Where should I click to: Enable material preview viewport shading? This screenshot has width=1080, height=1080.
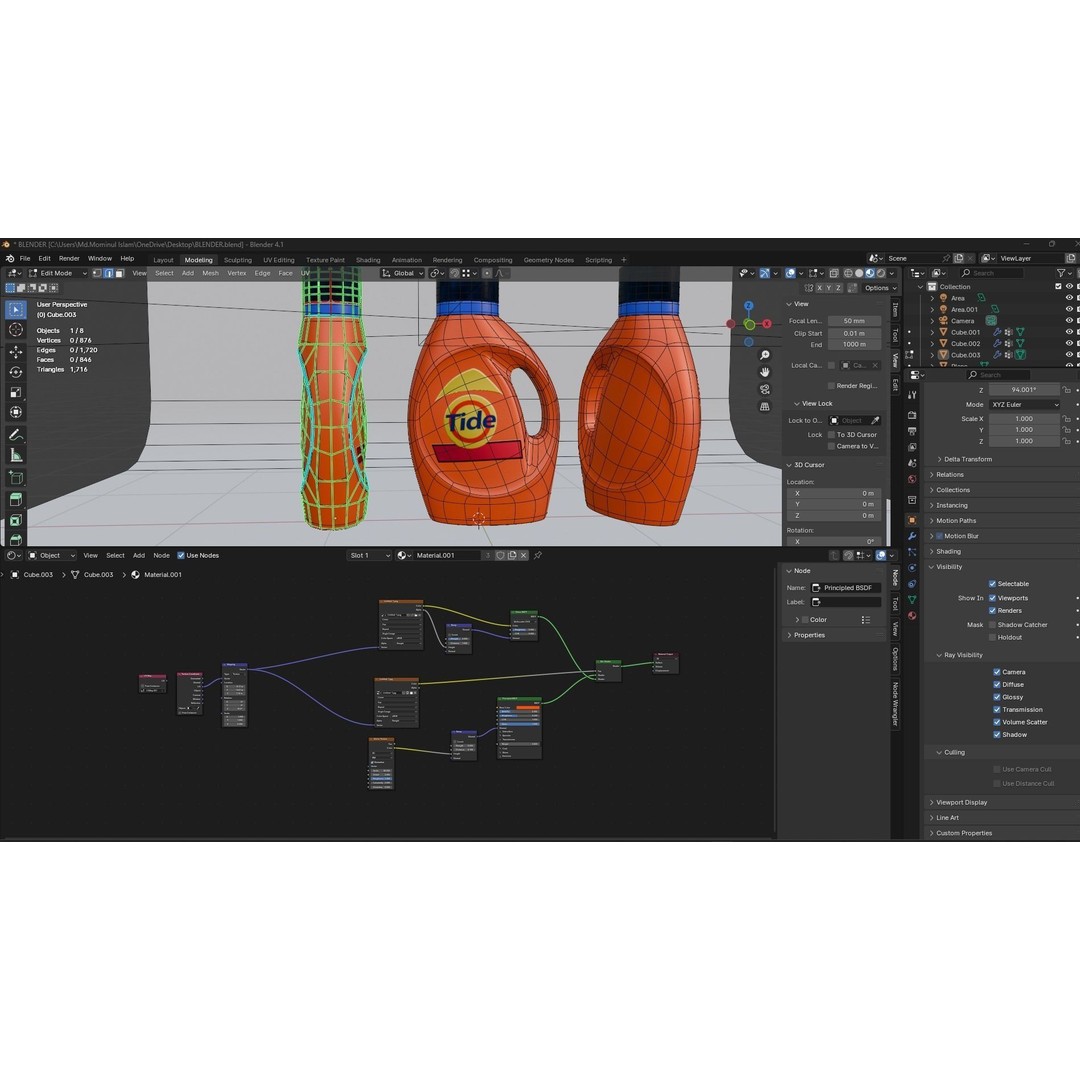[x=870, y=273]
